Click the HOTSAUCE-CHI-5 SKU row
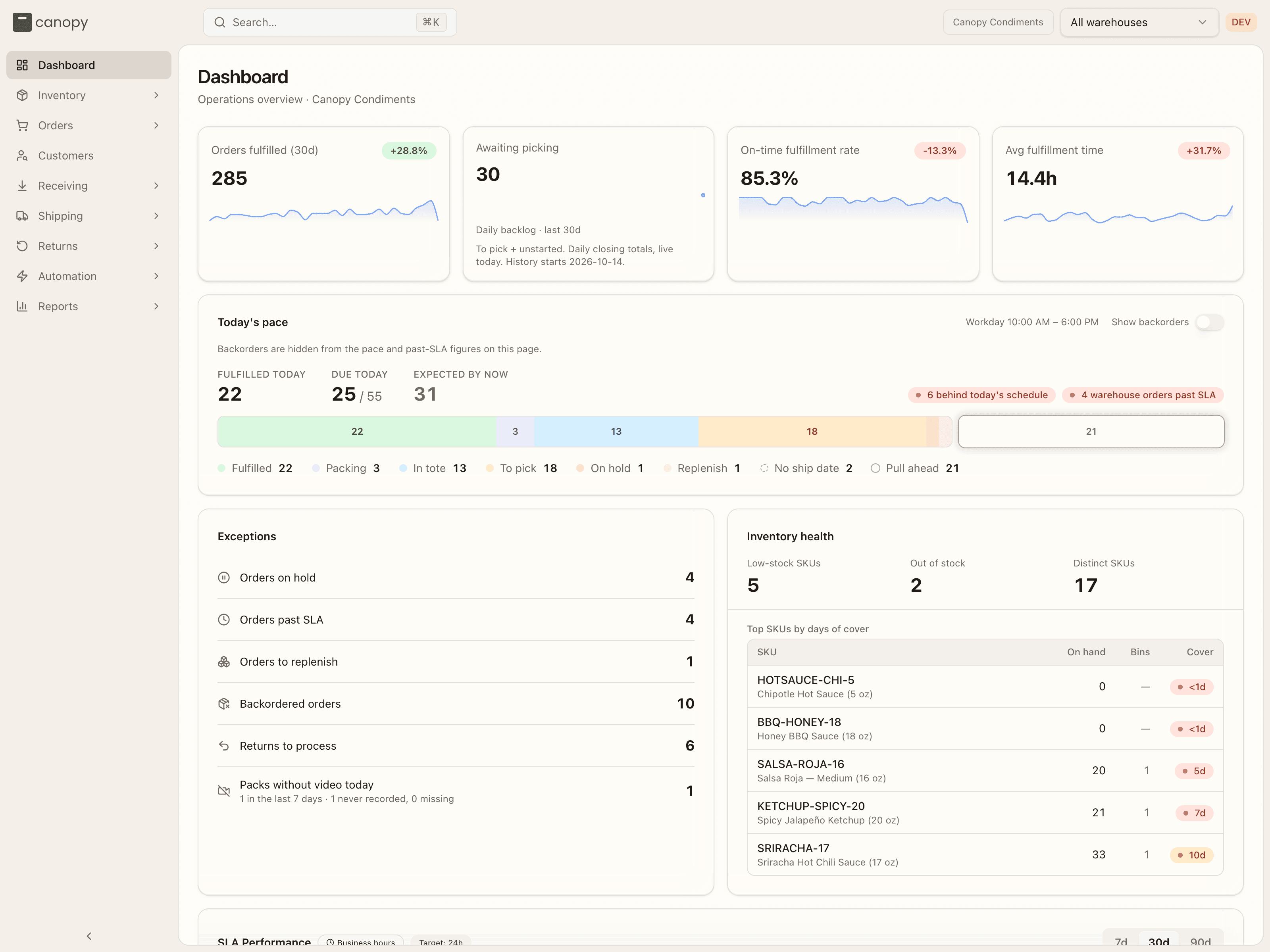The height and width of the screenshot is (952, 1270). pos(985,686)
